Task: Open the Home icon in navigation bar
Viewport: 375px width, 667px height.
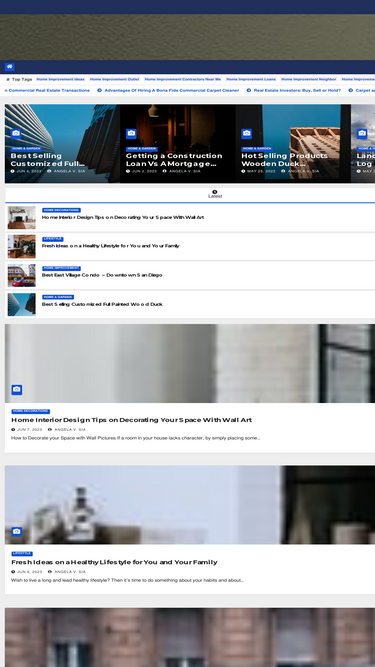Action: (9, 67)
